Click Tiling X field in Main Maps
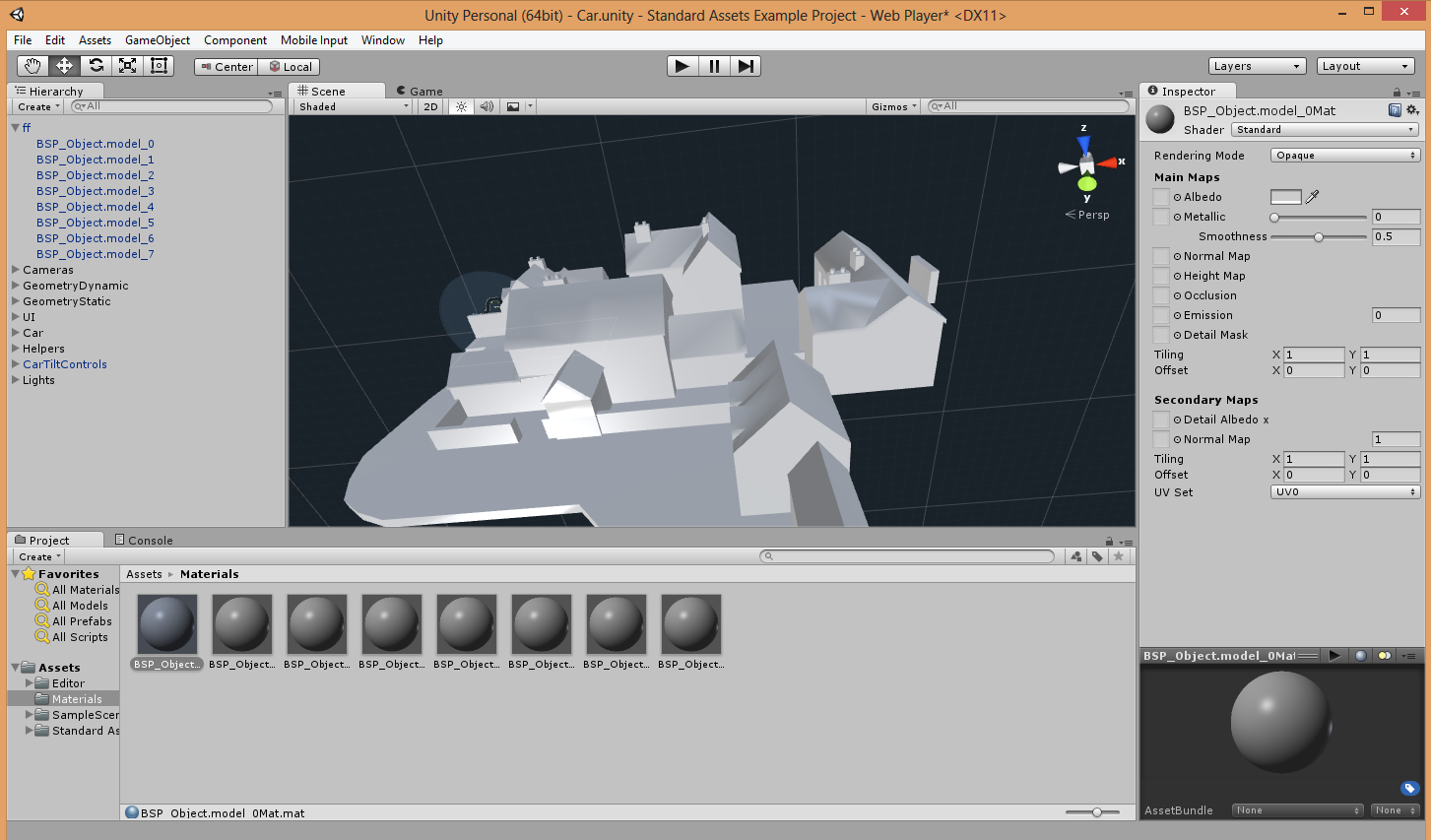Image resolution: width=1431 pixels, height=840 pixels. (x=1314, y=355)
